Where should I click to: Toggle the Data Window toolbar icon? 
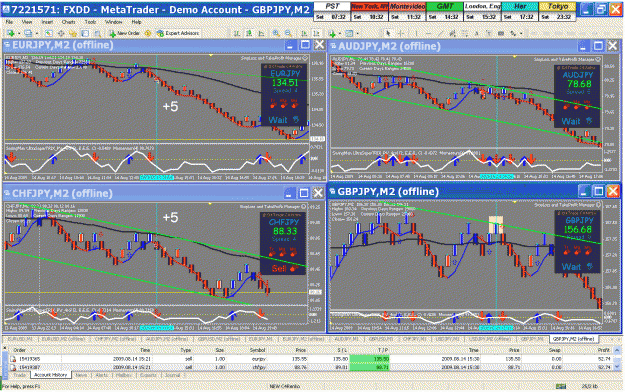[x=61, y=33]
